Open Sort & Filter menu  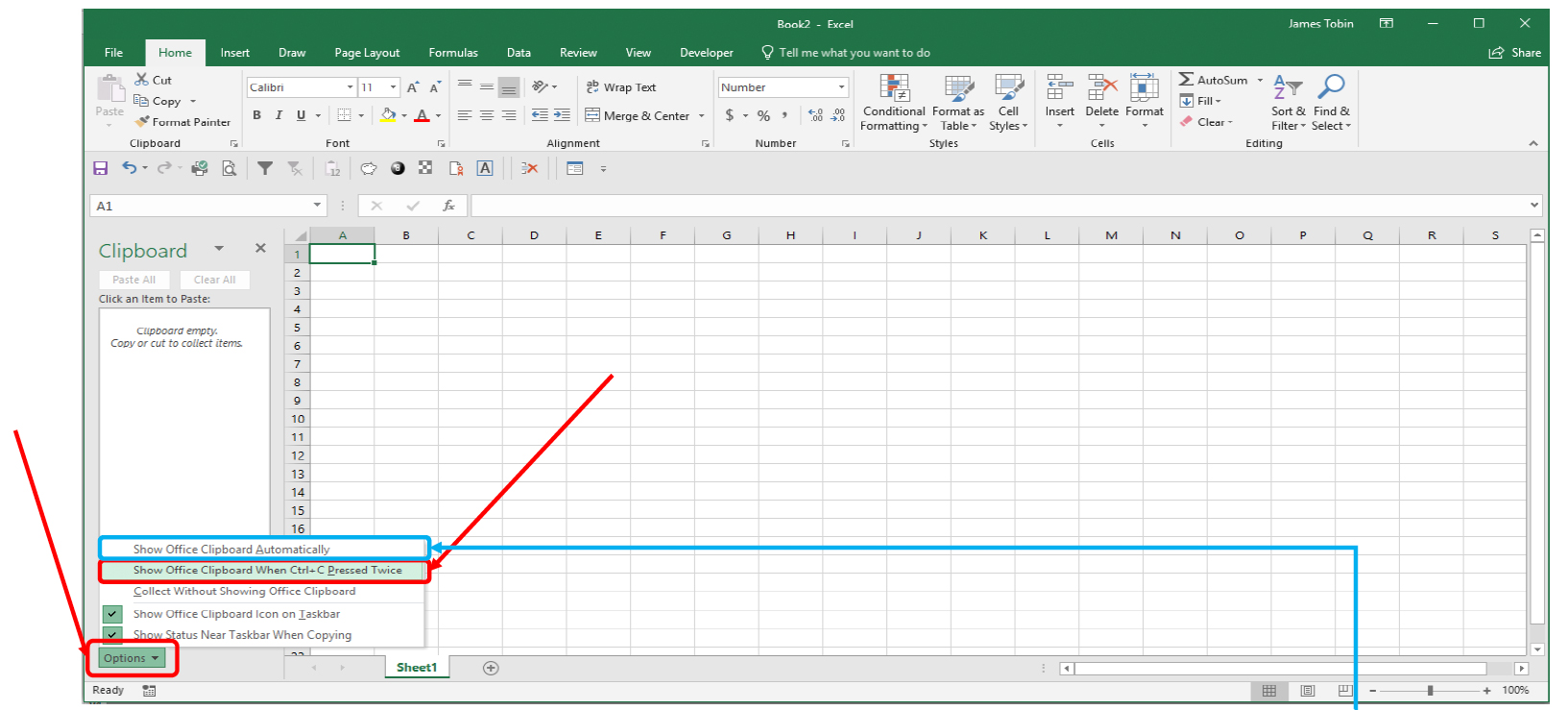(1288, 103)
